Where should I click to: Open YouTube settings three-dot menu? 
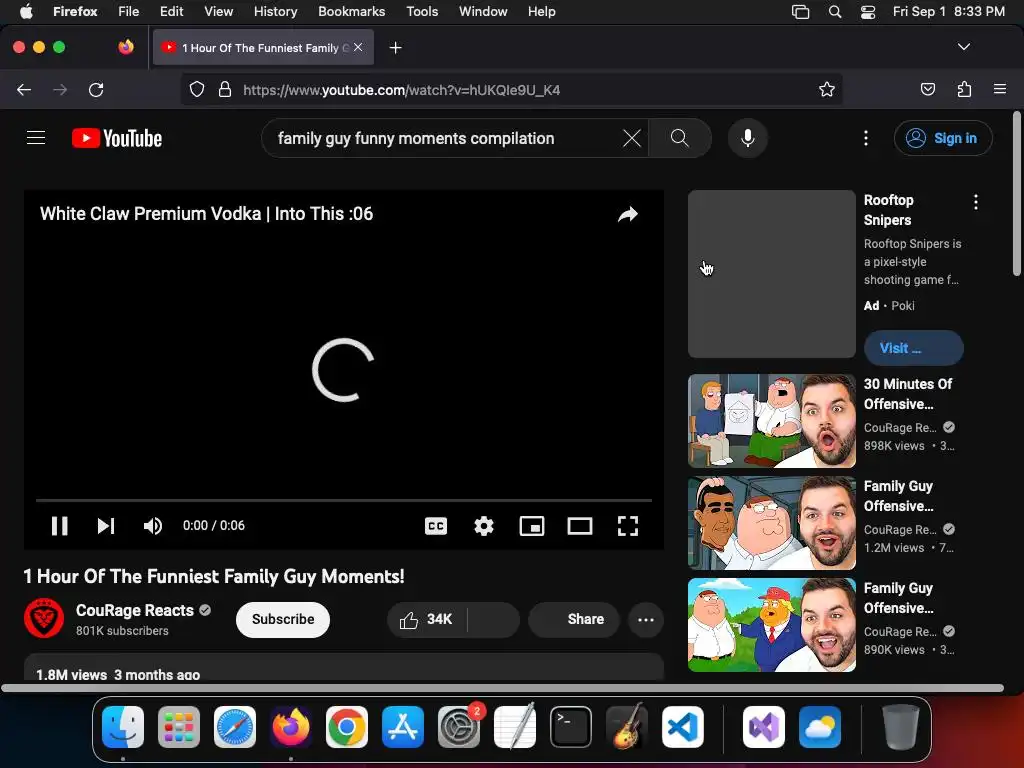866,138
